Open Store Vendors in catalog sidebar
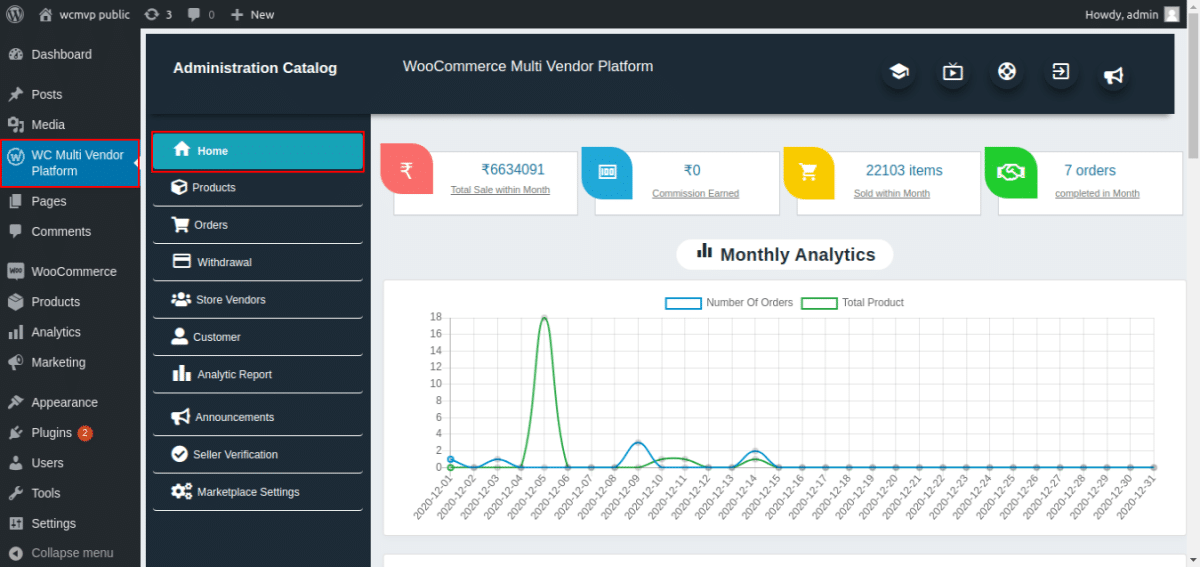The height and width of the screenshot is (567, 1200). tap(230, 300)
